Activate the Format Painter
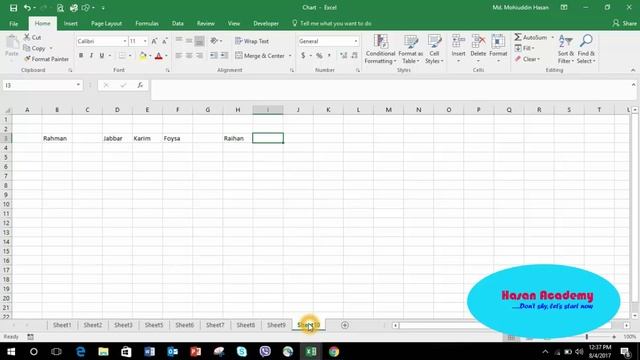Screen dimensions: 640x360 point(46,59)
